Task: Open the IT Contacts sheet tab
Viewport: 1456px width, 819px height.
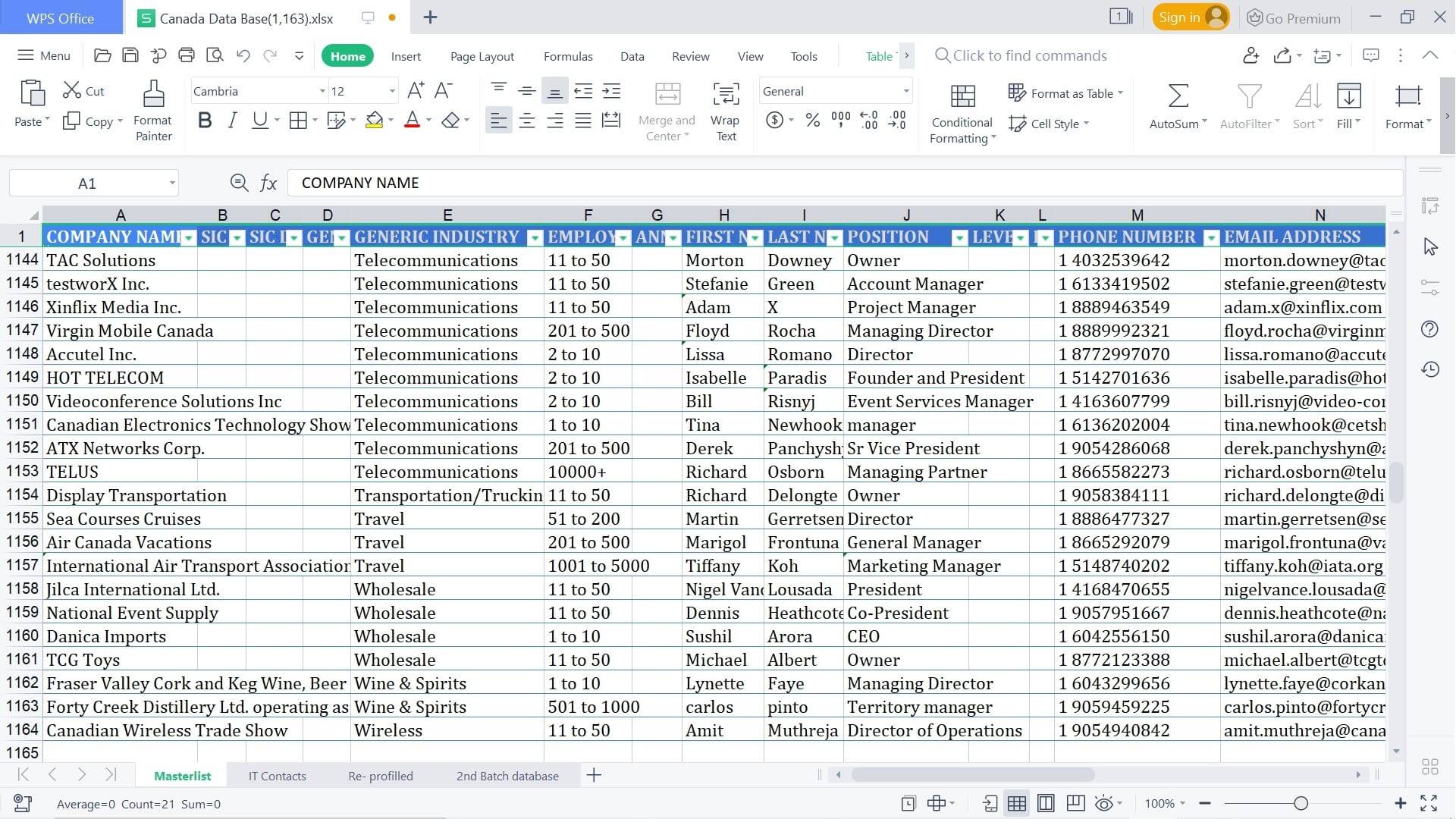Action: [277, 776]
